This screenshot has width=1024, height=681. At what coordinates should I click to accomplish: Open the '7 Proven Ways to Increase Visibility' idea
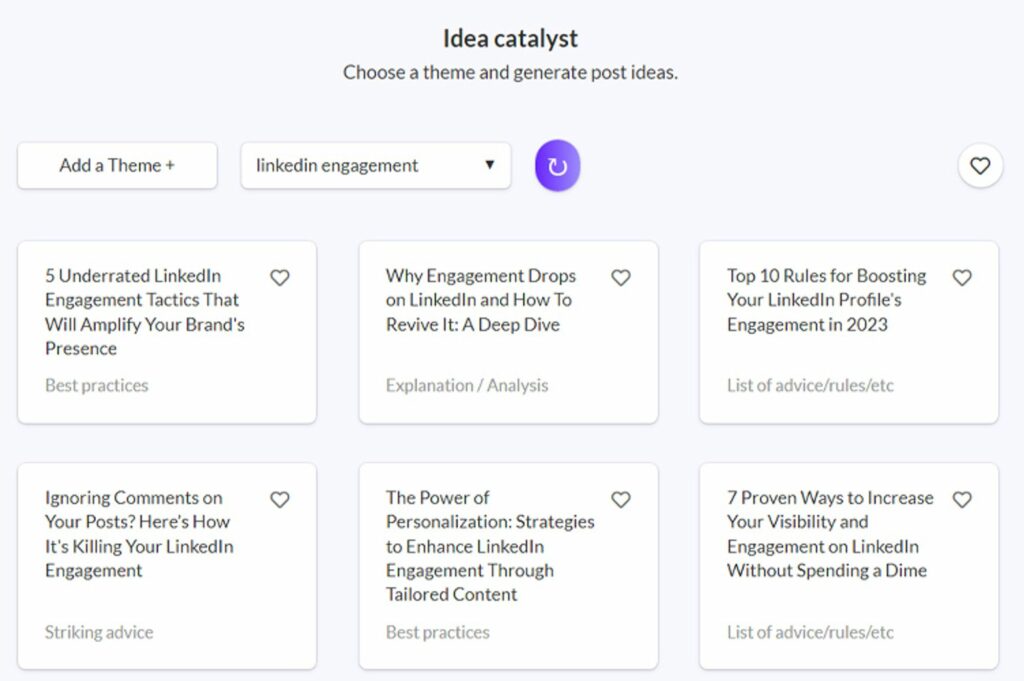pos(827,534)
